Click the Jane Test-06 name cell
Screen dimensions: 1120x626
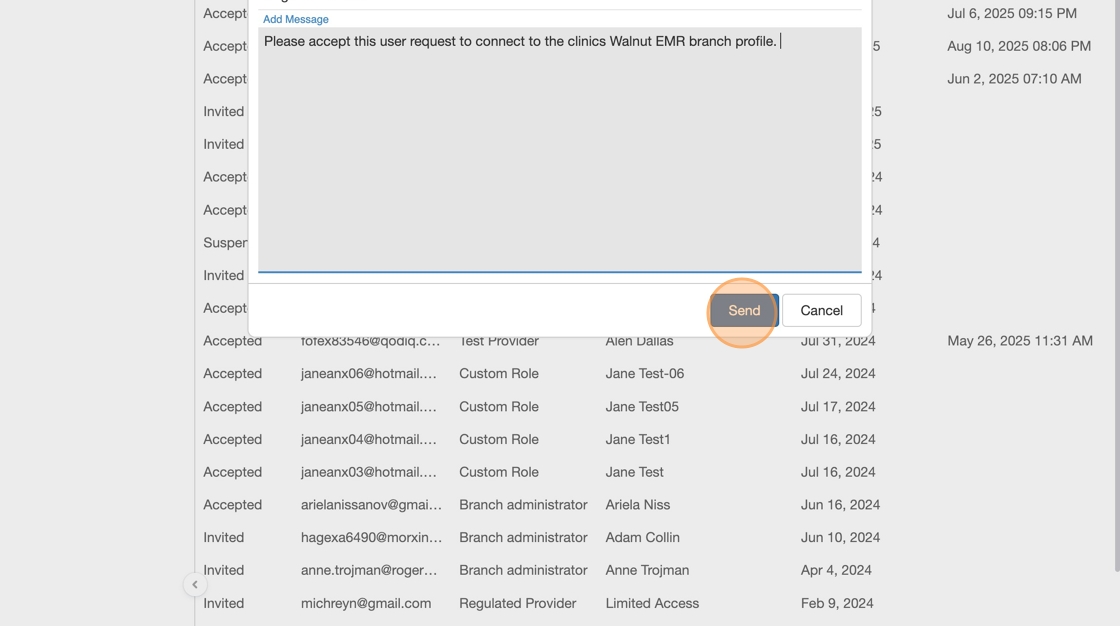pos(644,373)
